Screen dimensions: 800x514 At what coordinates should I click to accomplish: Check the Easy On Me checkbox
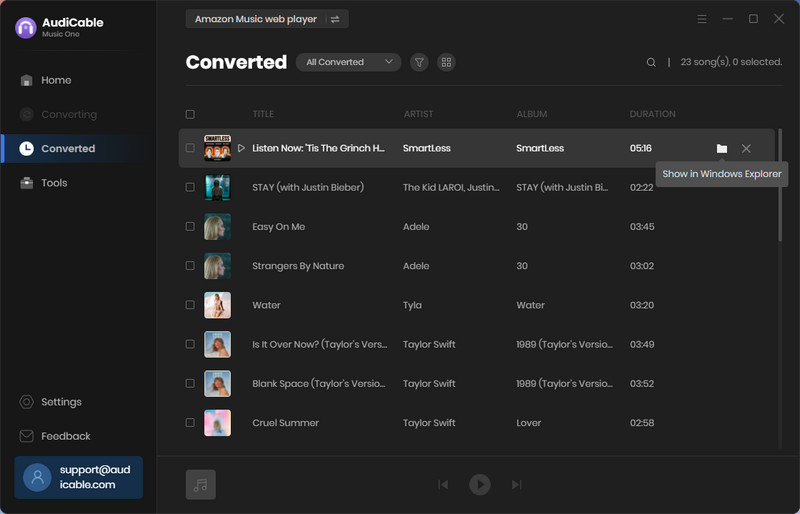click(190, 227)
